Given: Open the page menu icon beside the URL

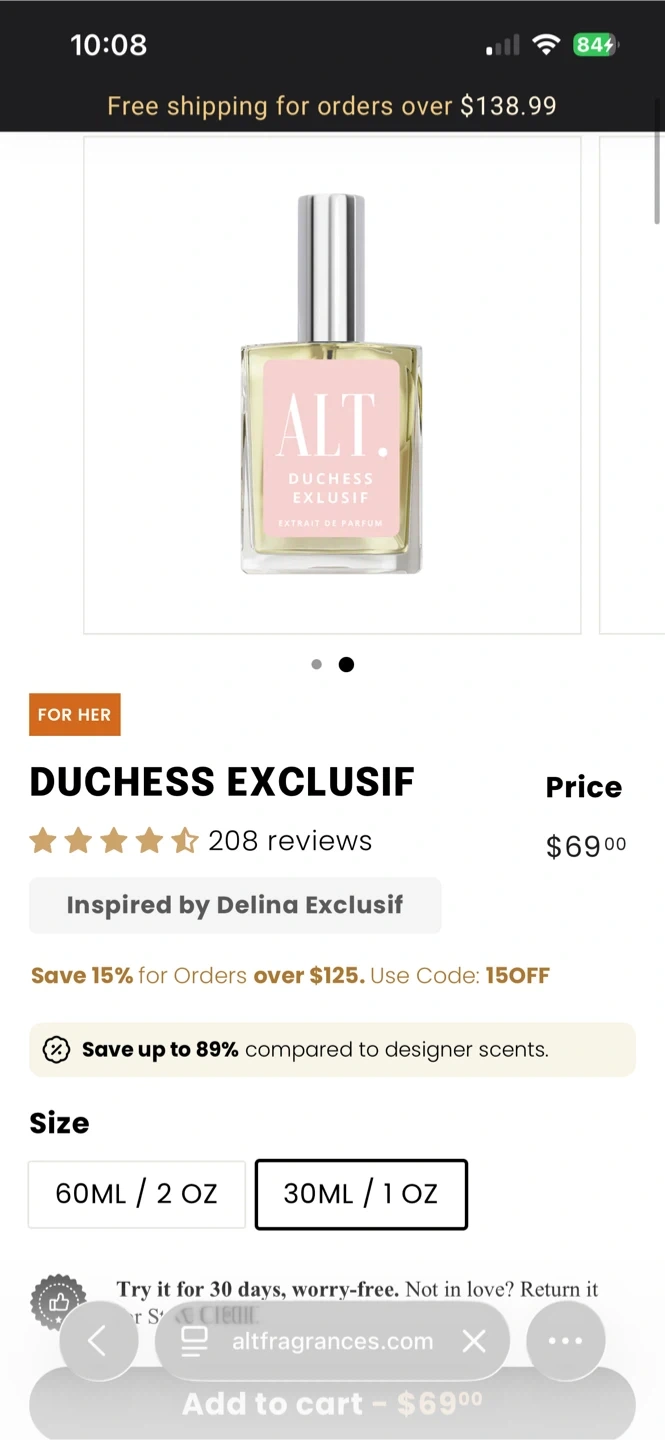Looking at the screenshot, I should point(194,1341).
